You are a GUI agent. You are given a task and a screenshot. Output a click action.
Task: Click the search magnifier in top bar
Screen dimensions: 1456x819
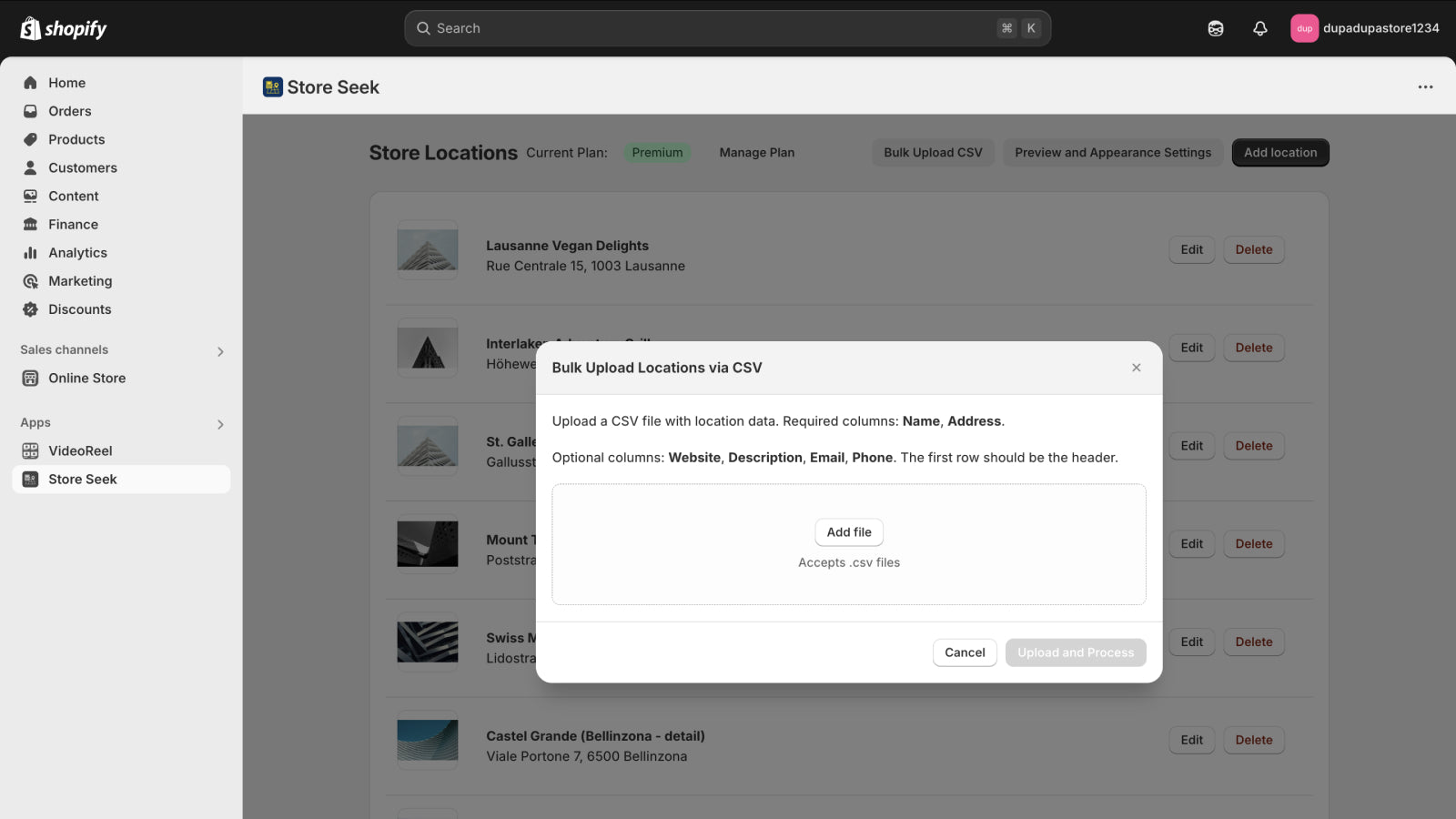click(424, 28)
